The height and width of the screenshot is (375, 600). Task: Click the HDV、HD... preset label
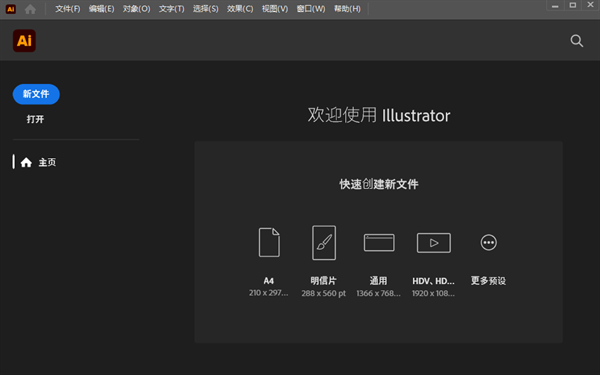433,281
